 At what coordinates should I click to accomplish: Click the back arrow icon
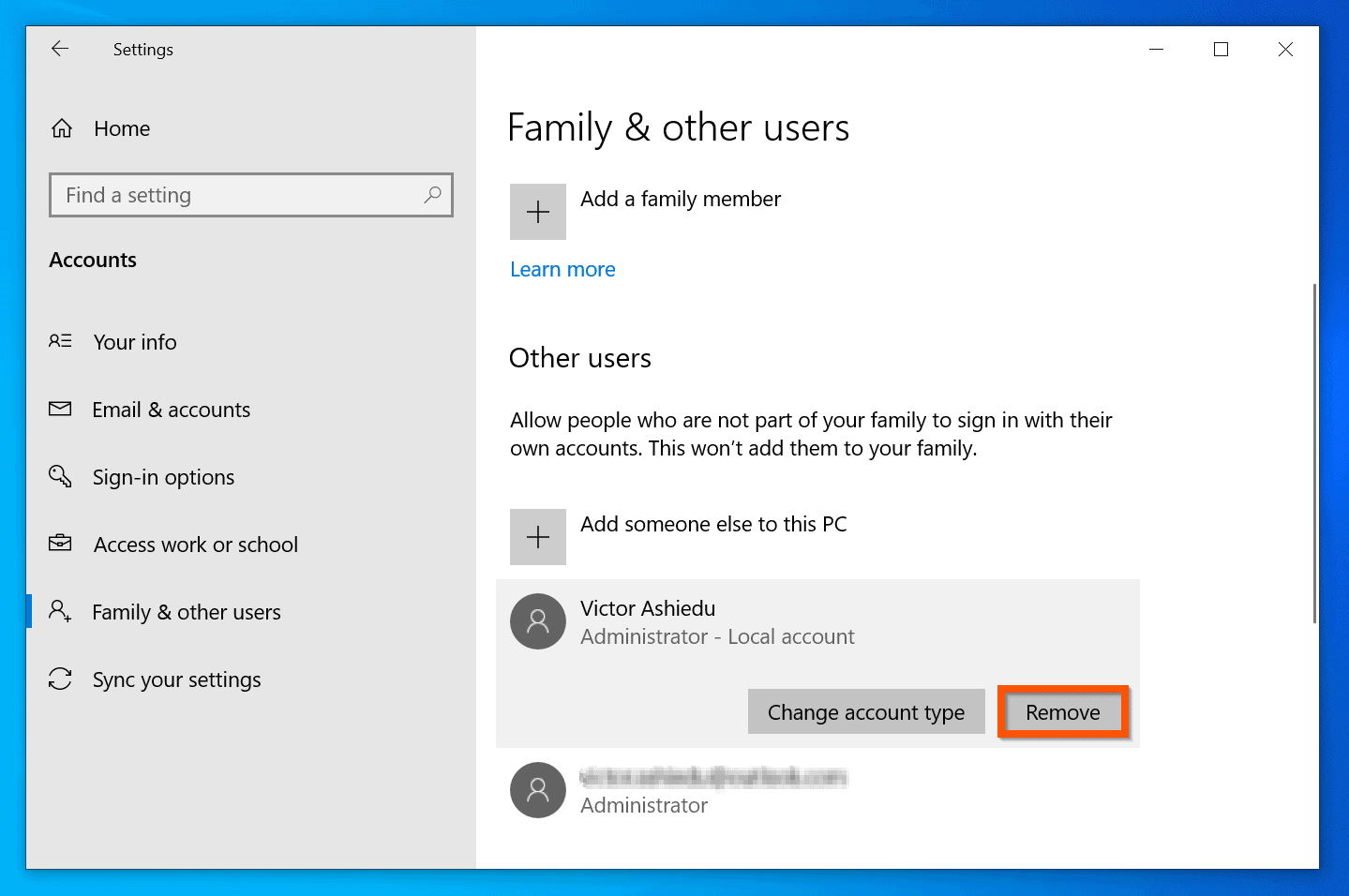click(59, 49)
